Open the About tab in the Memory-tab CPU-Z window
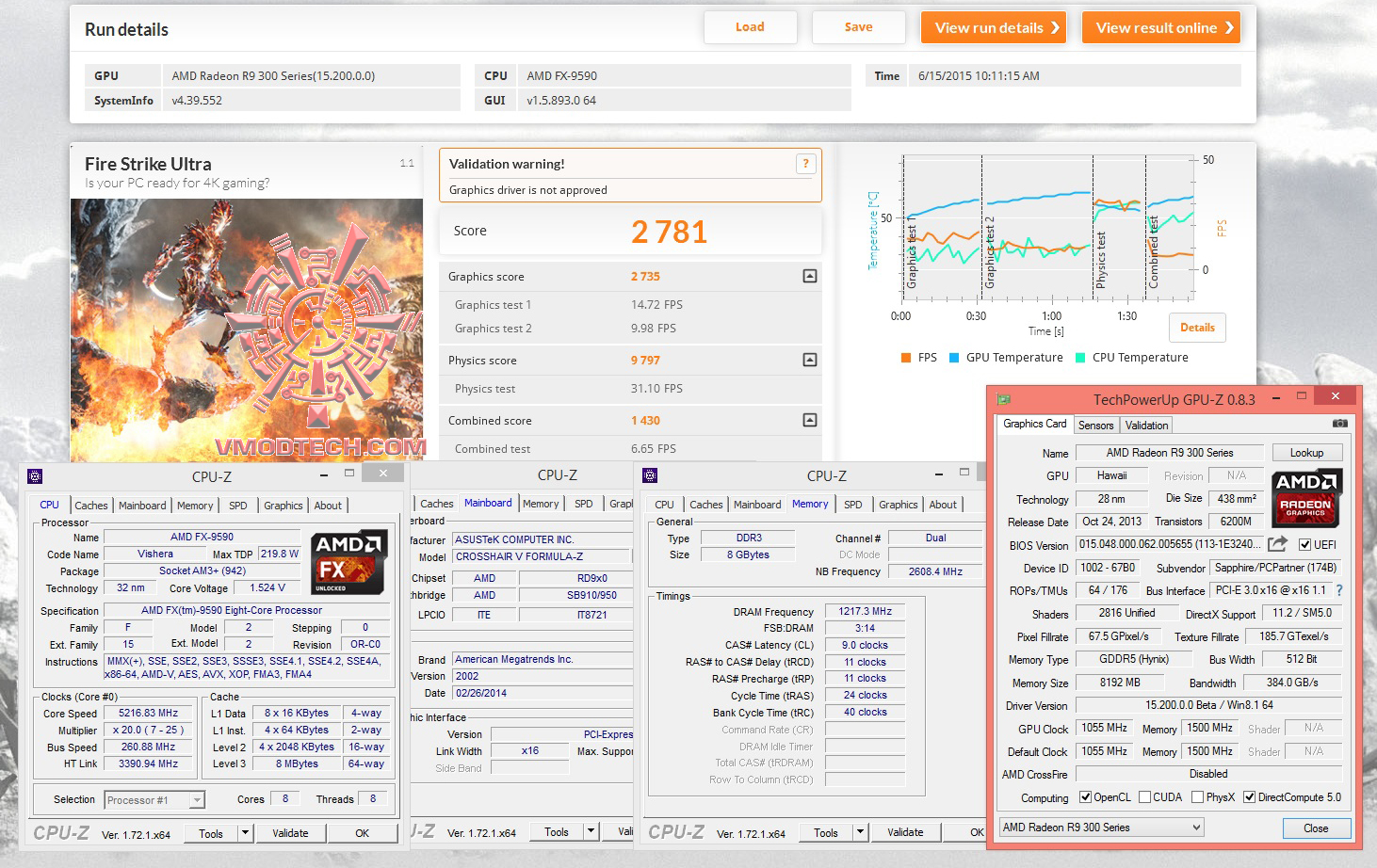The width and height of the screenshot is (1377, 868). pos(943,505)
